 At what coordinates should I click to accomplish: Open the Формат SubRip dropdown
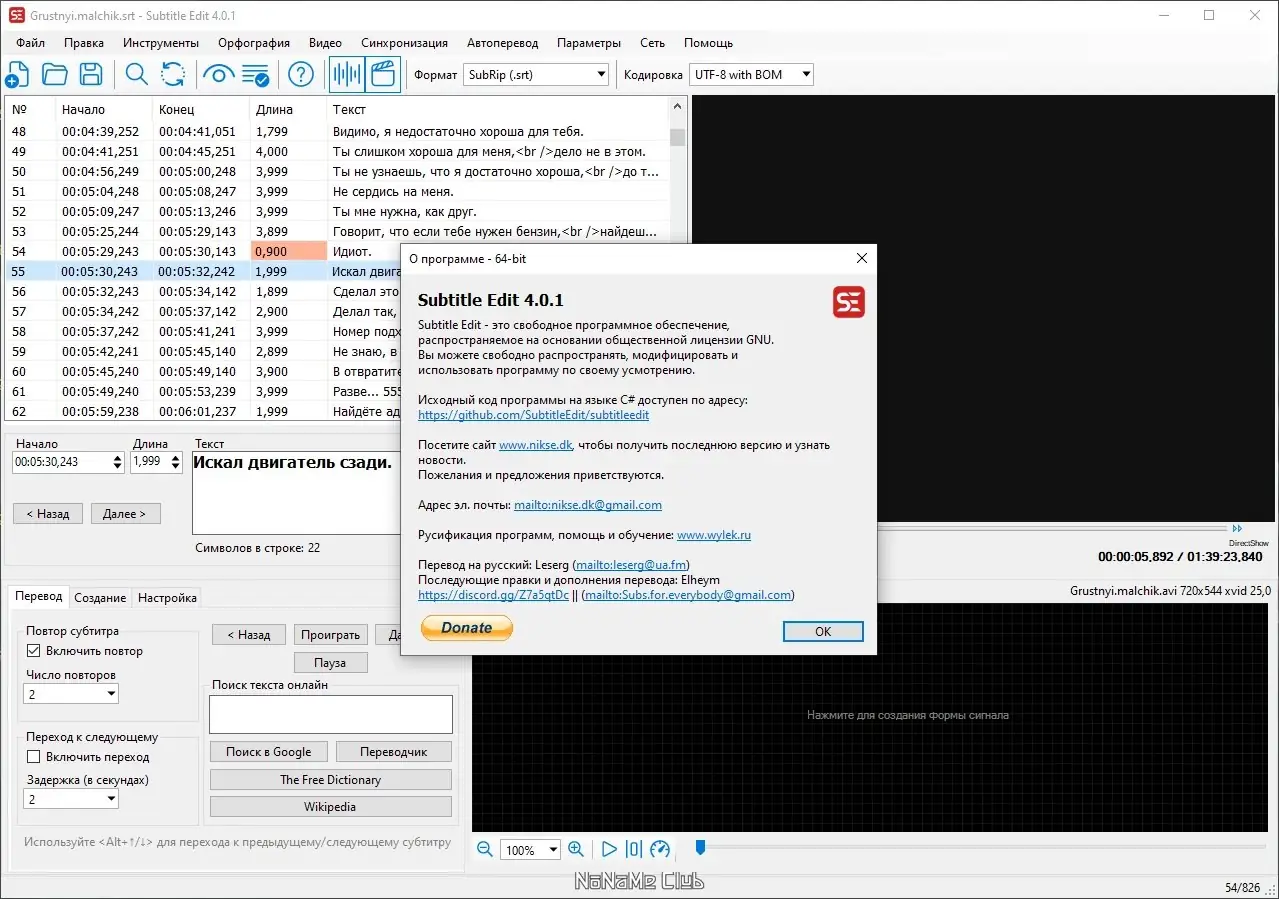coord(536,74)
